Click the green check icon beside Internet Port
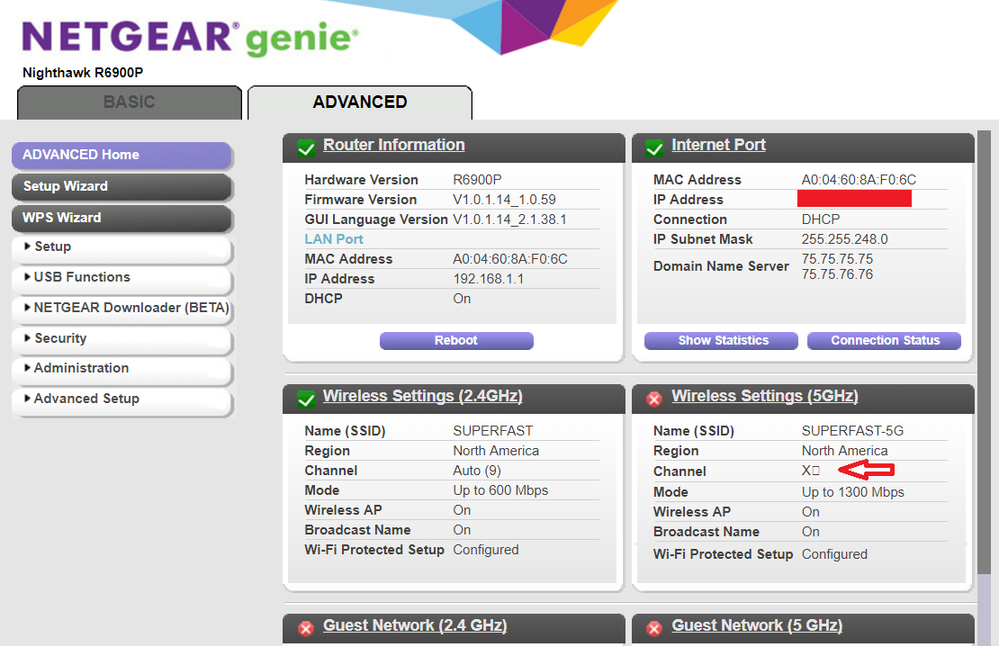Viewport: 999px width, 646px height. click(x=654, y=148)
